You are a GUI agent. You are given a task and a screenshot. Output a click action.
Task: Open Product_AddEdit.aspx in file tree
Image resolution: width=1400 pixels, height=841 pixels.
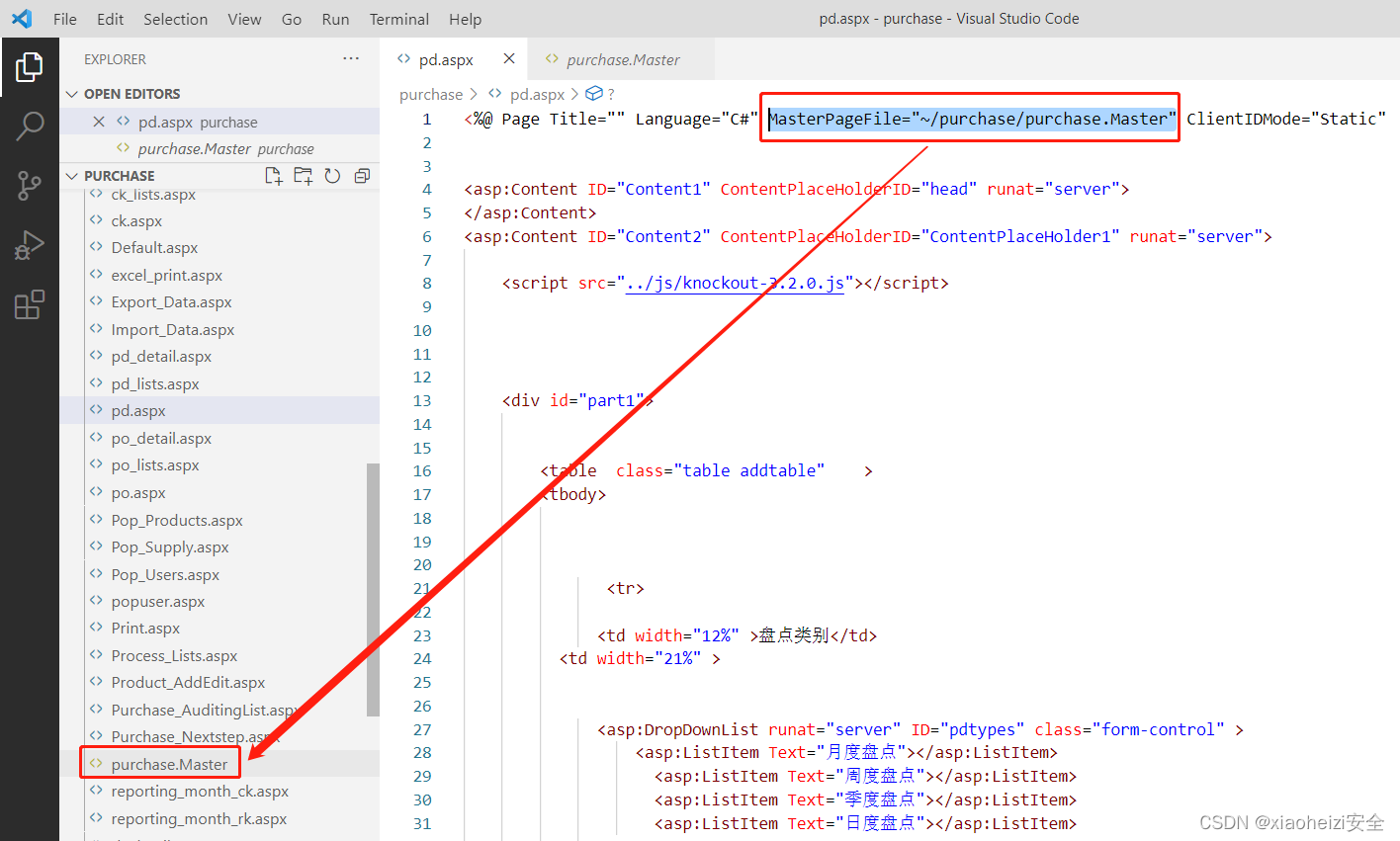(x=188, y=683)
